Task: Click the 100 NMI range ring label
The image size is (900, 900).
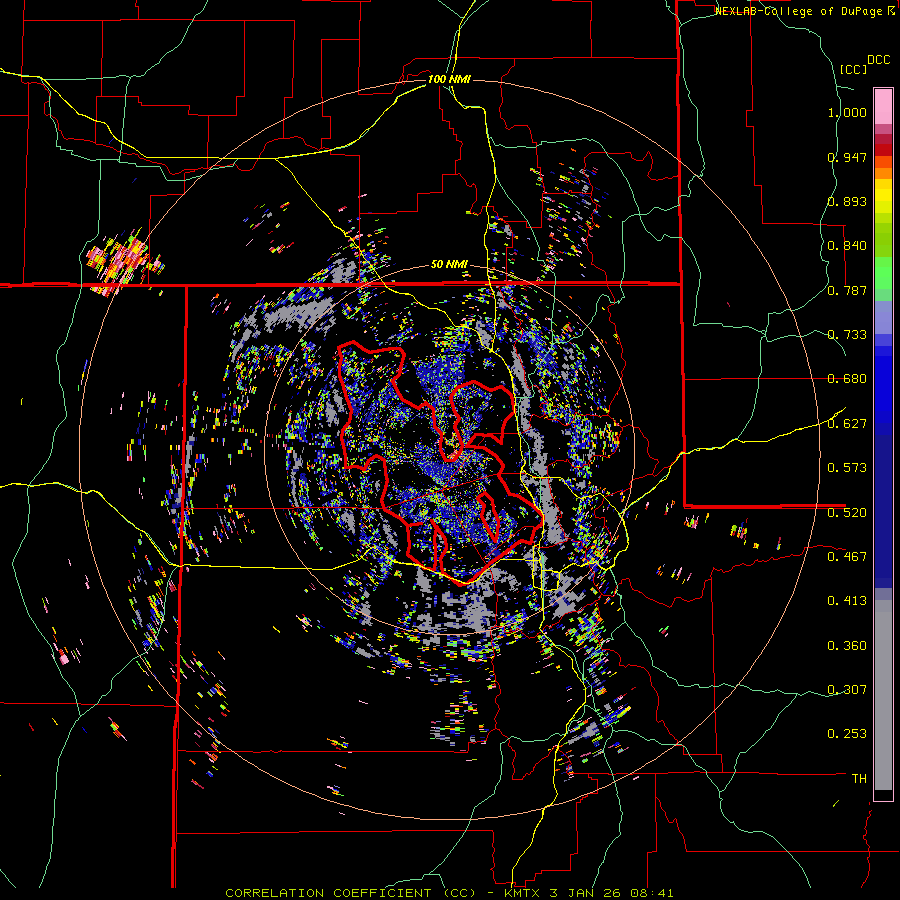Action: pos(449,79)
